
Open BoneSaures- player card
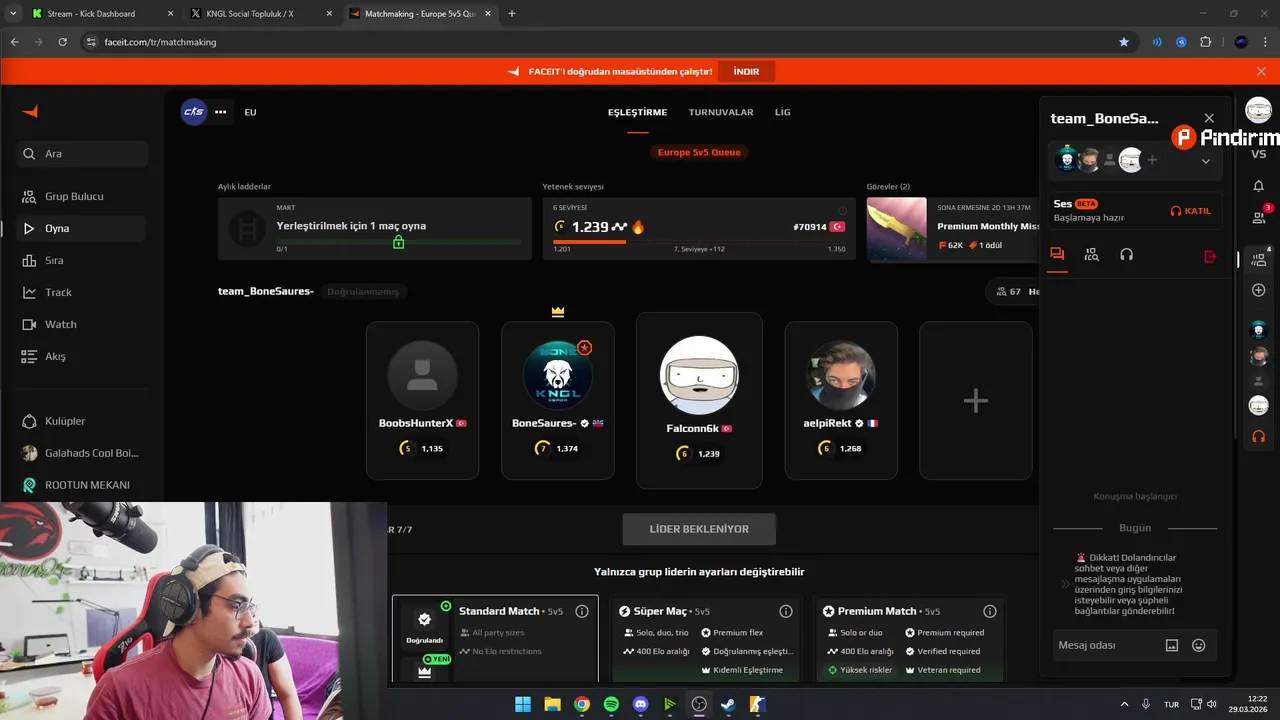click(x=558, y=400)
